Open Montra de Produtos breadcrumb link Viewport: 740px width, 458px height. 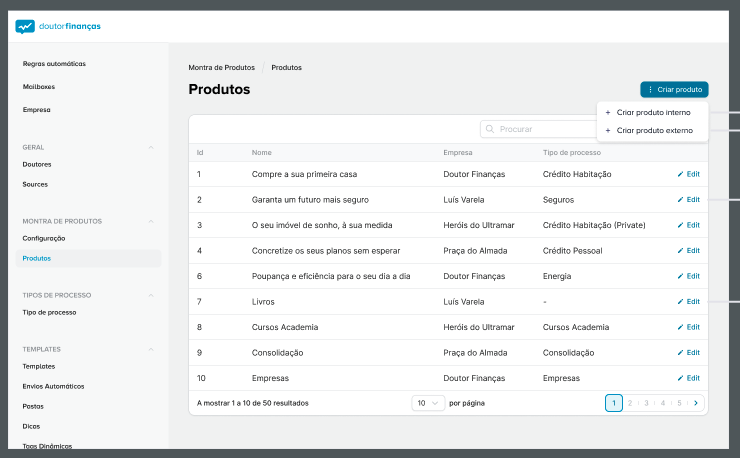[221, 67]
